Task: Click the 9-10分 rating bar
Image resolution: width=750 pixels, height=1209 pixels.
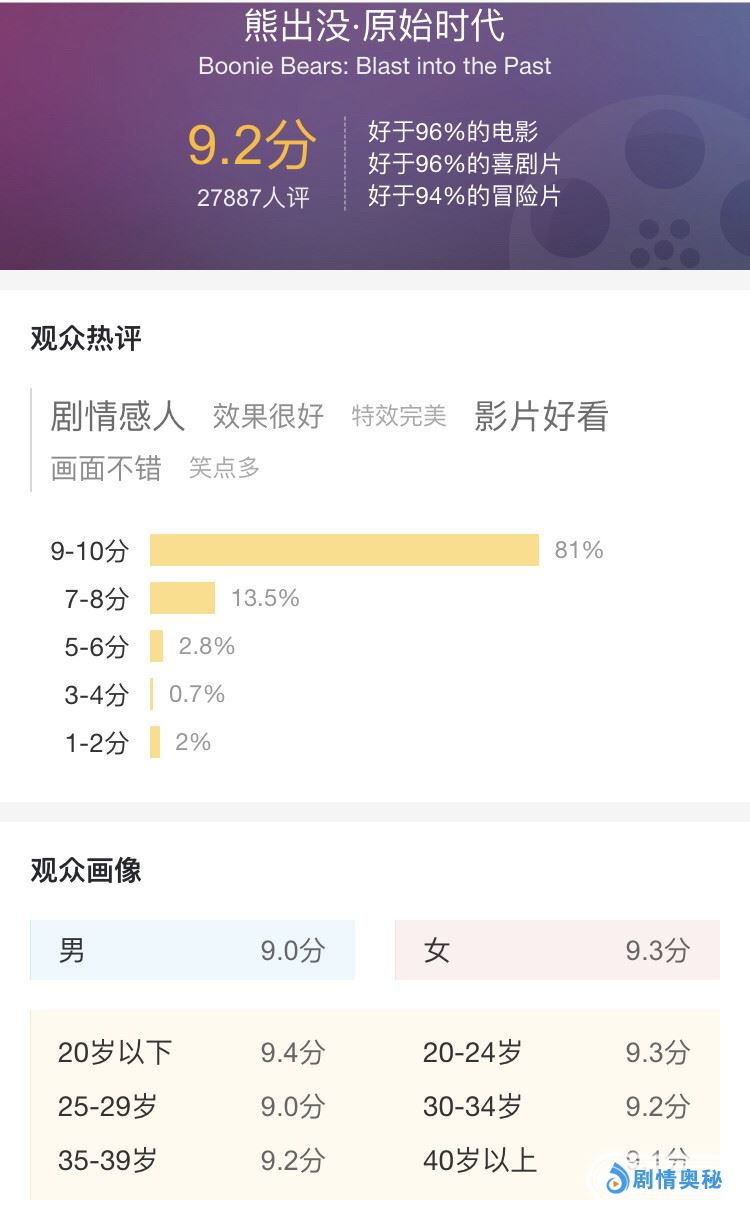Action: point(344,550)
